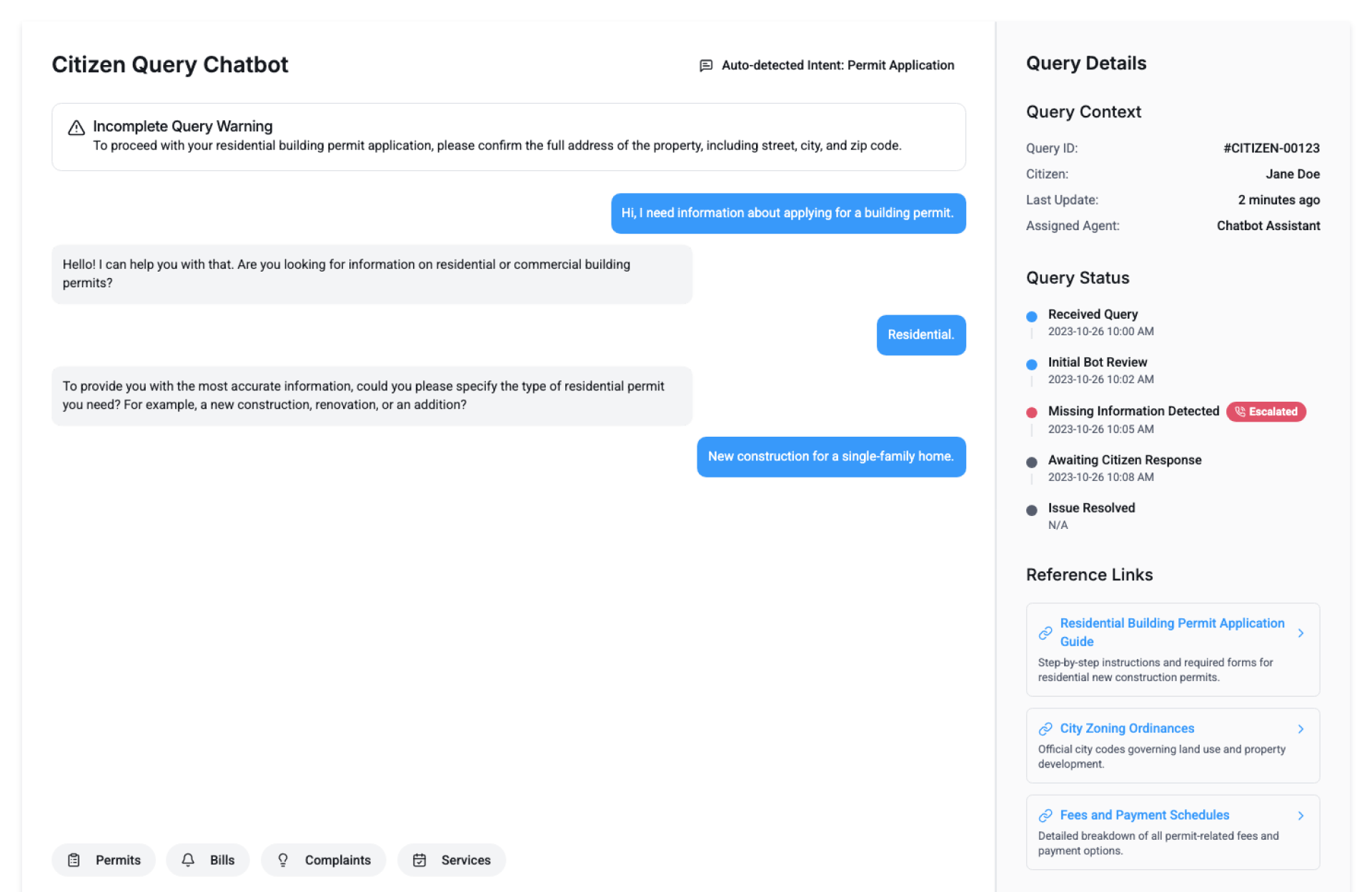Click the link icon beside City Zoning Ordinances
The width and height of the screenshot is (1372, 892).
point(1045,728)
